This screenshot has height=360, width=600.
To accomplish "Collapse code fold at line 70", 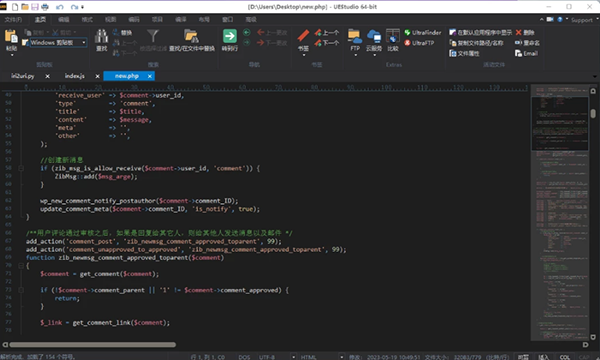I will 21,266.
